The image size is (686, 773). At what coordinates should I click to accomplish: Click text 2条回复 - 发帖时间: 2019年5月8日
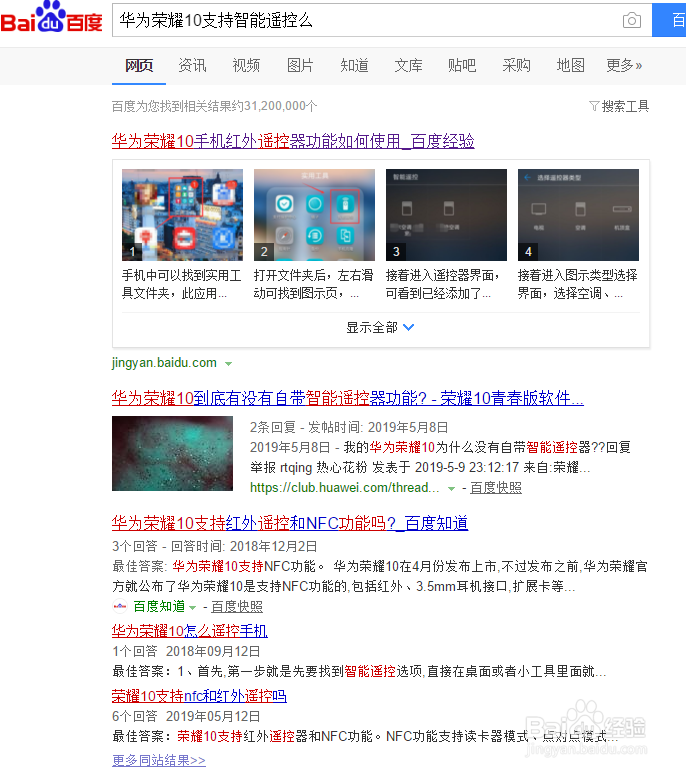(x=349, y=427)
